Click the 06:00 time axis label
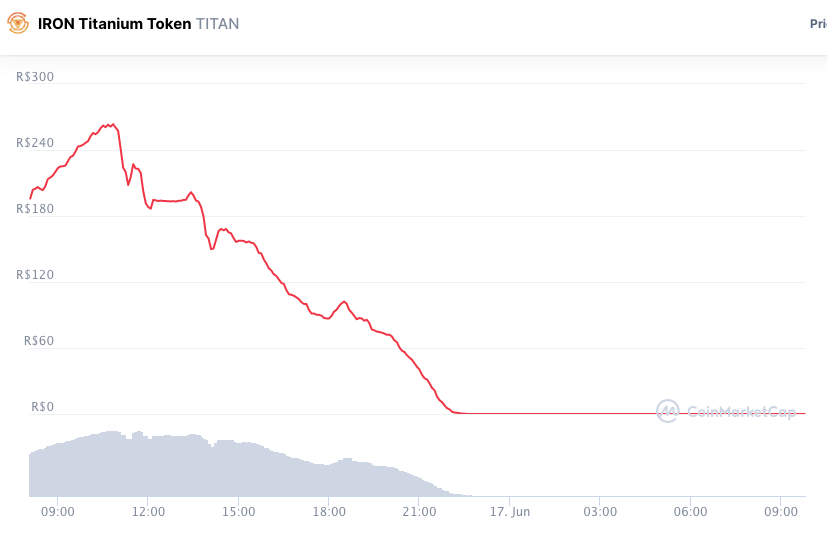The height and width of the screenshot is (535, 827). pyautogui.click(x=690, y=512)
